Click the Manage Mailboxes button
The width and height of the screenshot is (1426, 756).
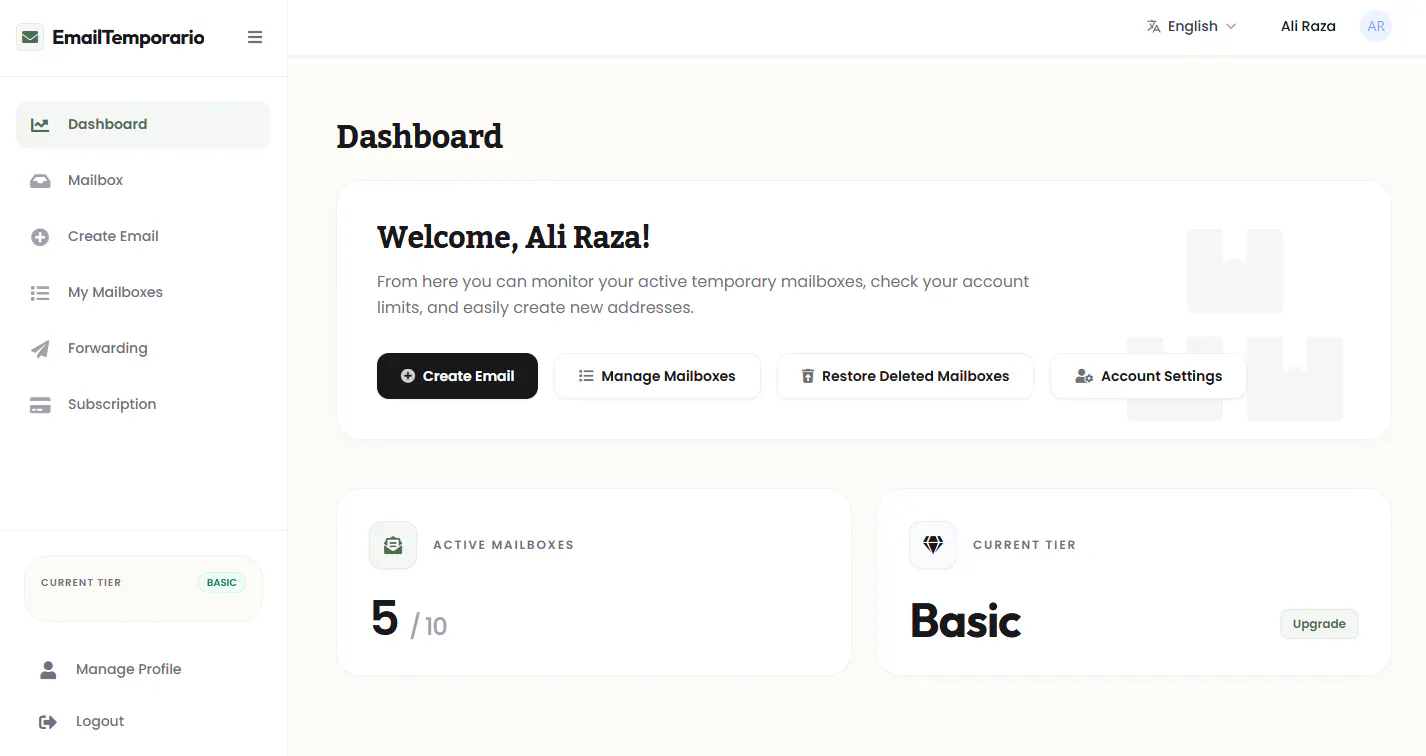coord(657,376)
